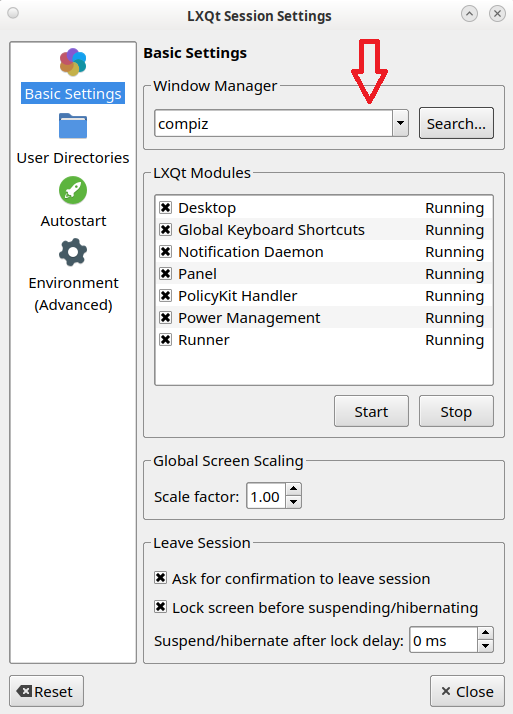Image resolution: width=513 pixels, height=714 pixels.
Task: Select the Runner row text
Action: click(x=204, y=340)
